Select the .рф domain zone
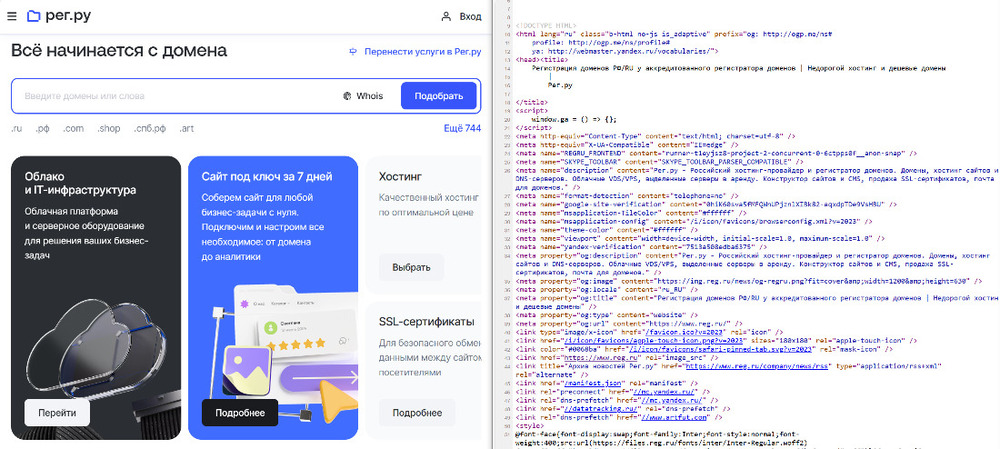 (43, 129)
